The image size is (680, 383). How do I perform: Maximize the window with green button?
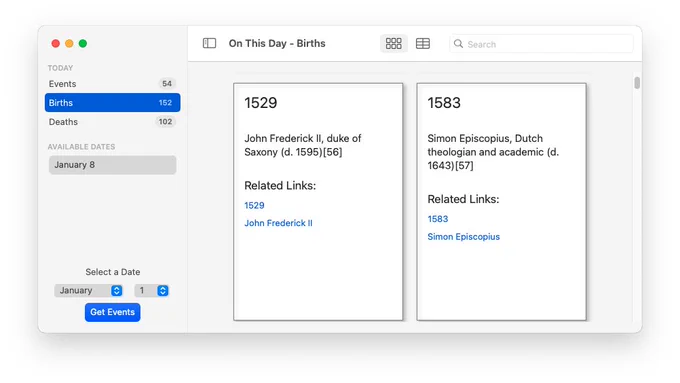(83, 43)
